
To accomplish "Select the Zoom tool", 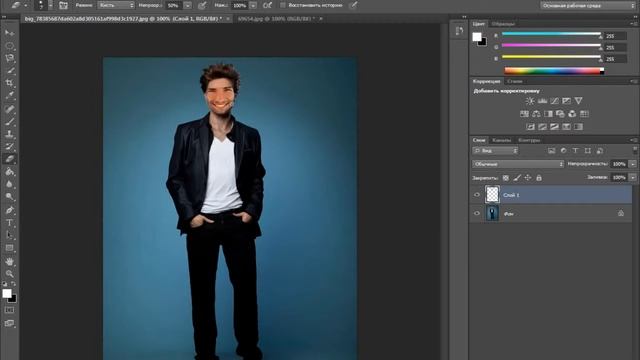I will [x=9, y=274].
